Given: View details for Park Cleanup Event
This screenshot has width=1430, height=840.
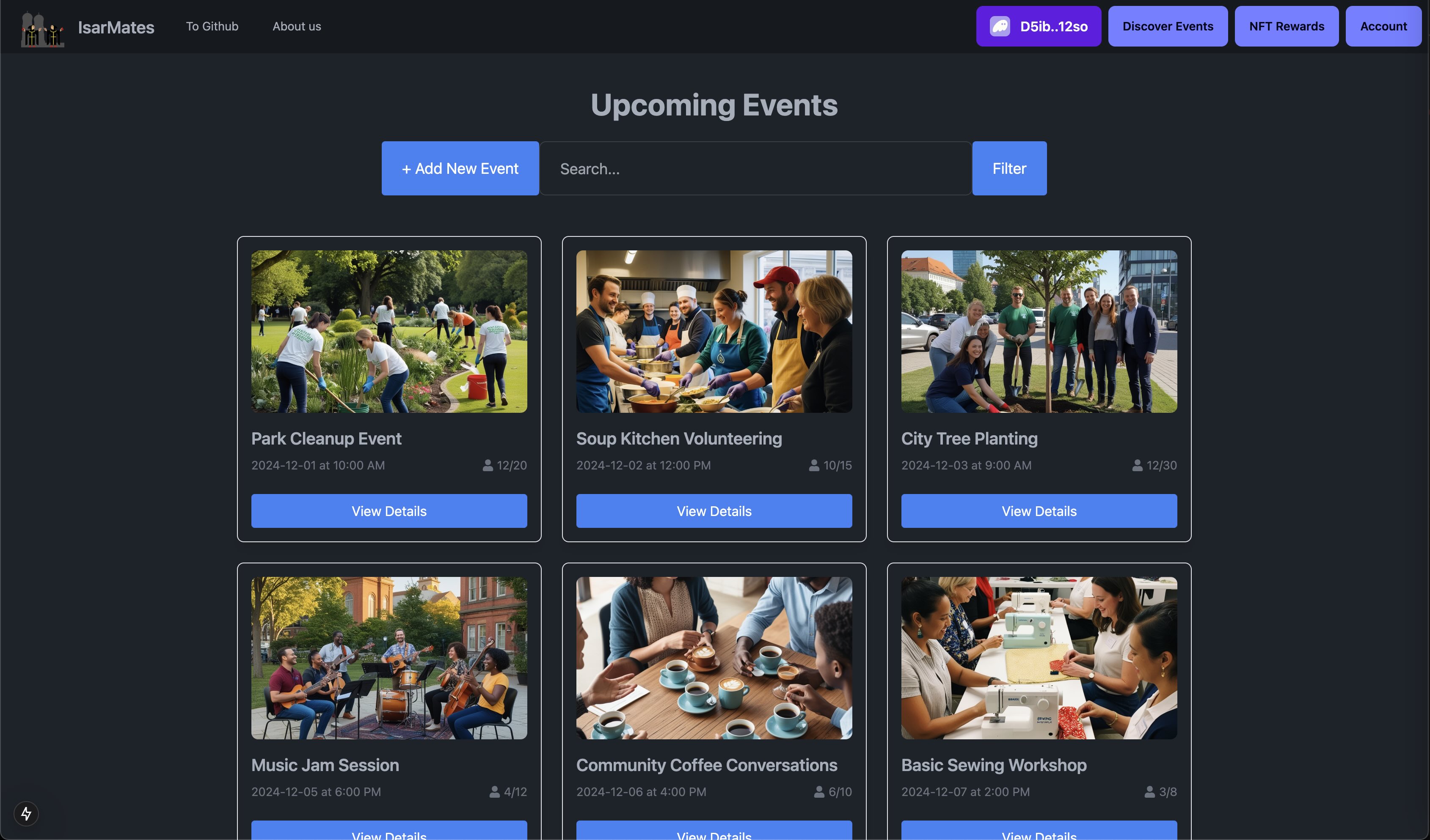Looking at the screenshot, I should coord(389,511).
